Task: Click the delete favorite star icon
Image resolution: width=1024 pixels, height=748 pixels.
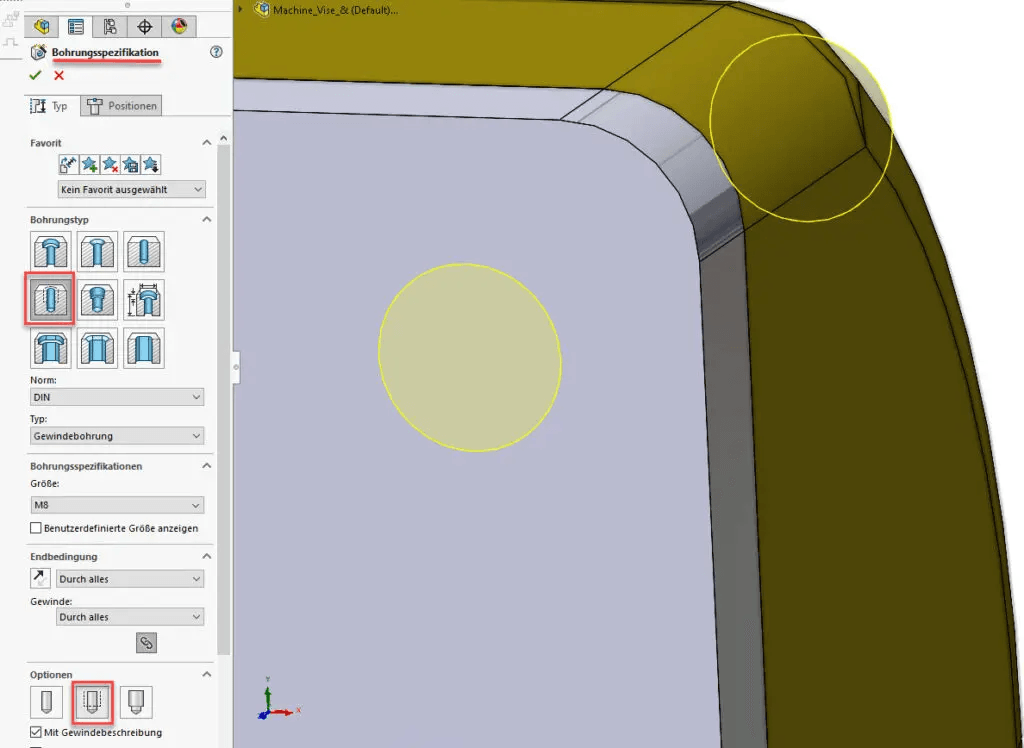Action: pyautogui.click(x=110, y=164)
